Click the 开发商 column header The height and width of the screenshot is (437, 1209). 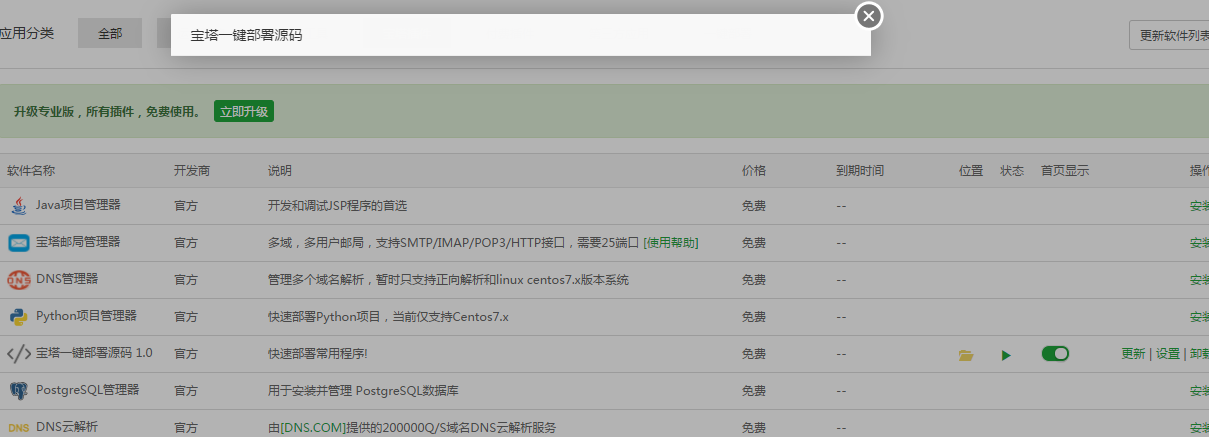click(192, 171)
